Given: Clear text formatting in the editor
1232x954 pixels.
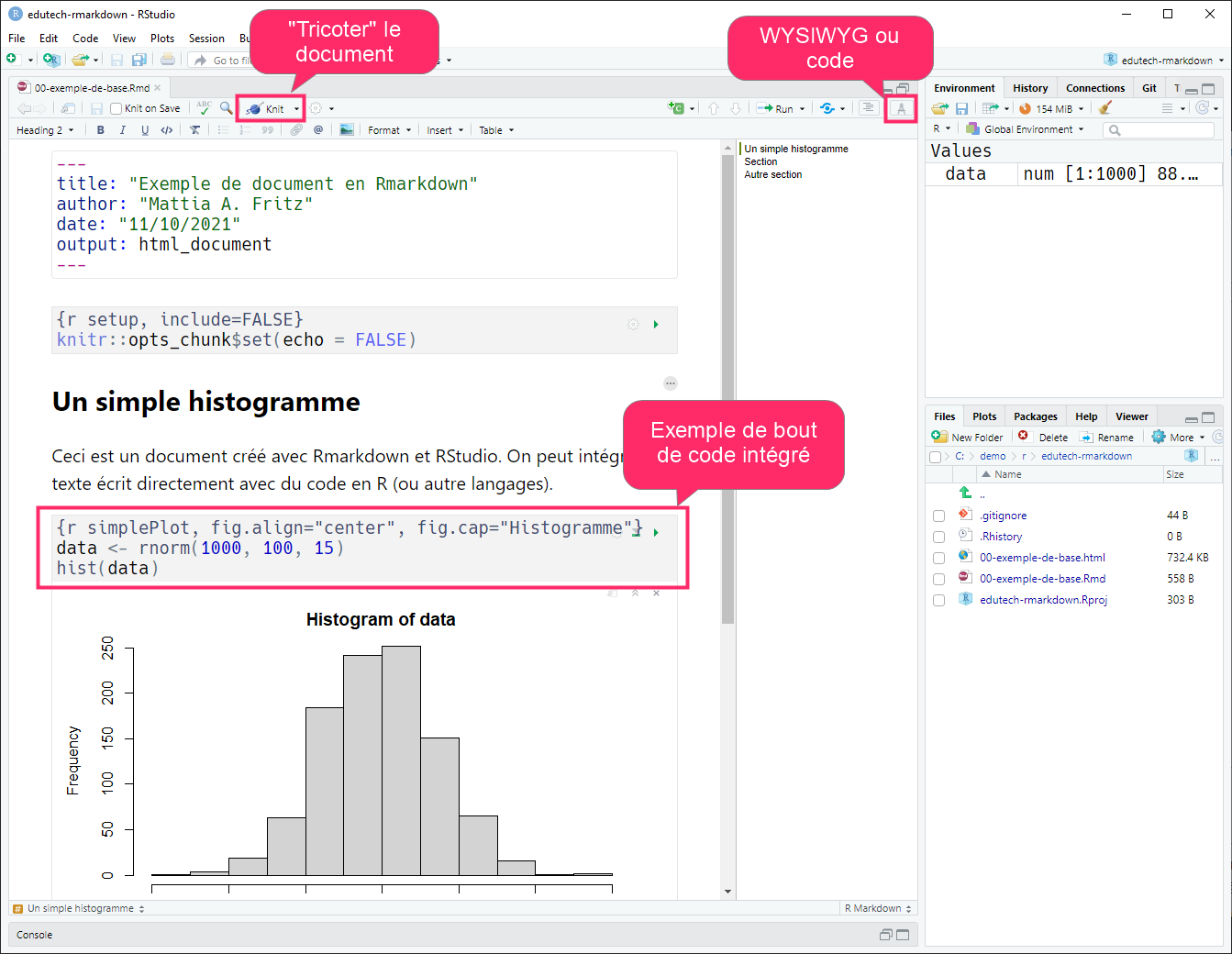Looking at the screenshot, I should click(194, 130).
